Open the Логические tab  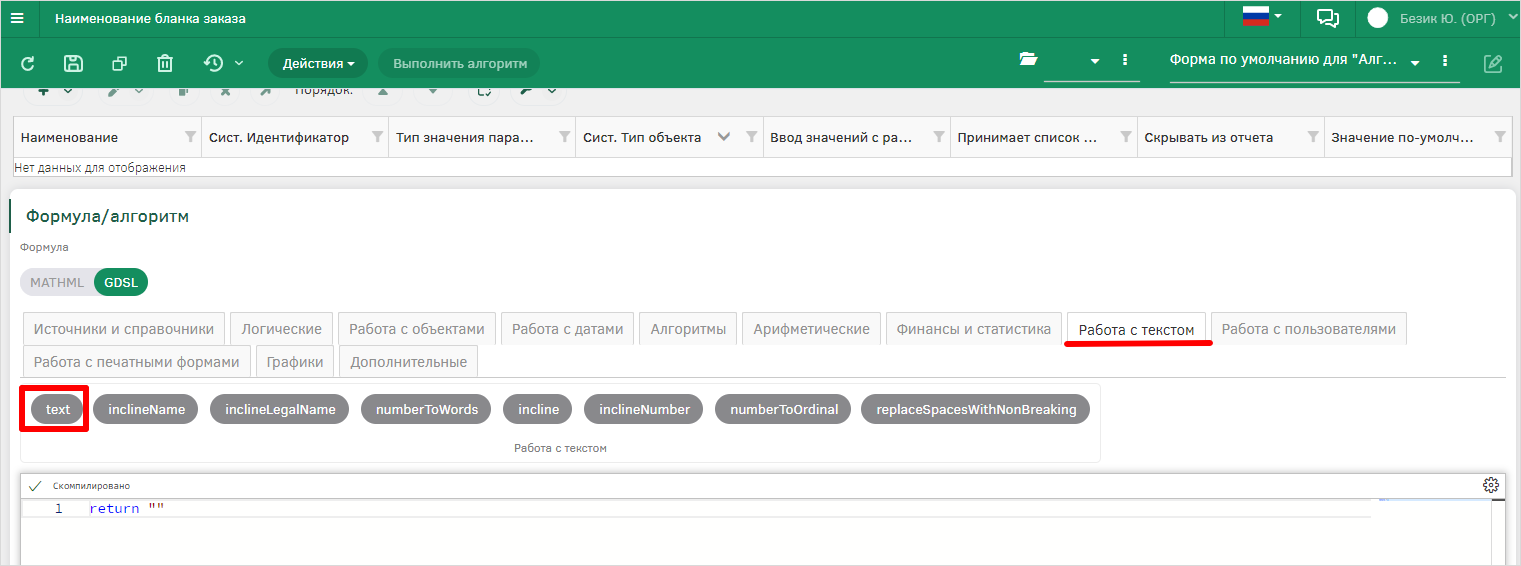pos(282,329)
